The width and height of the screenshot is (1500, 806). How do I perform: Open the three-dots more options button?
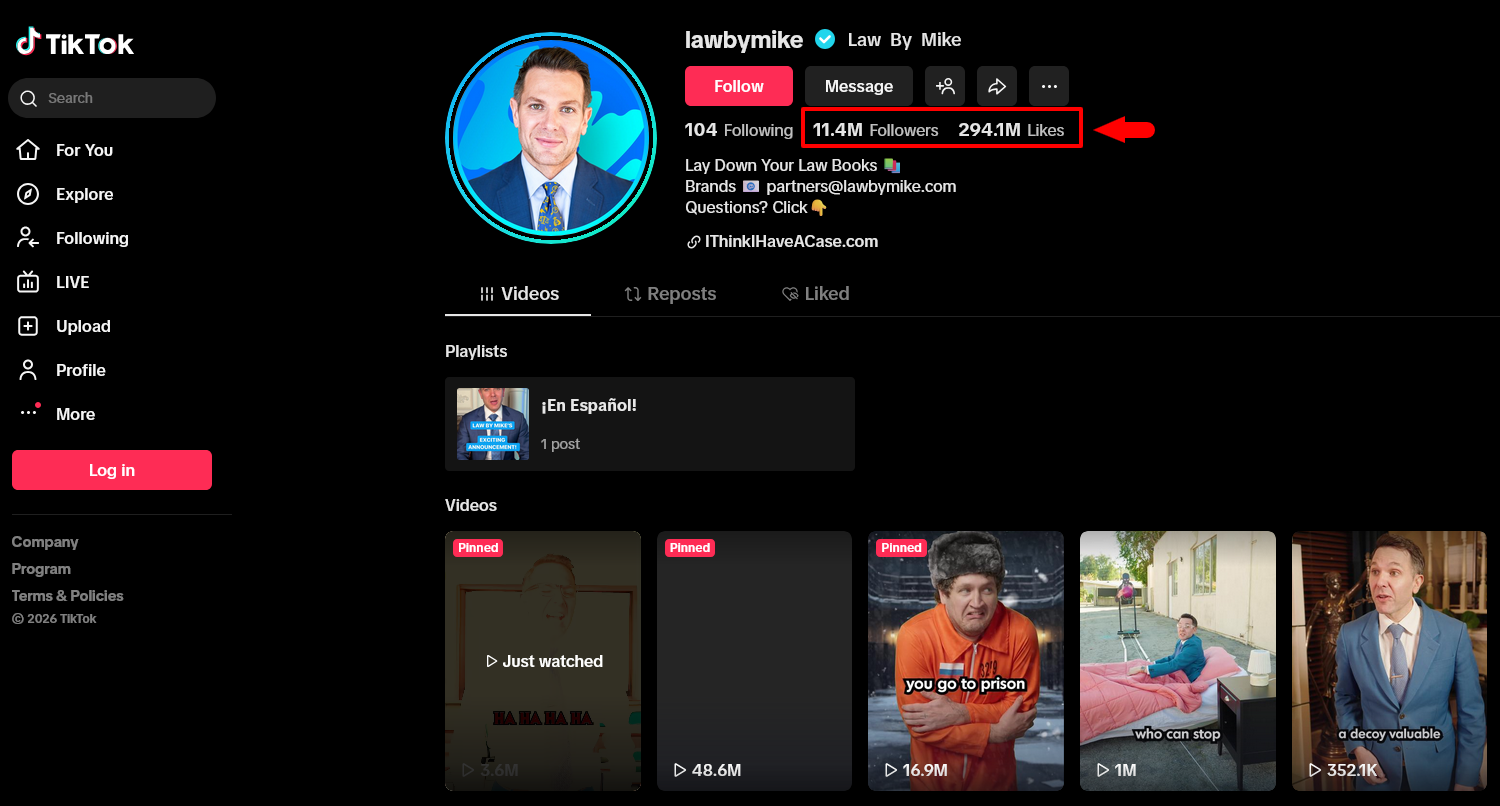tap(1049, 87)
